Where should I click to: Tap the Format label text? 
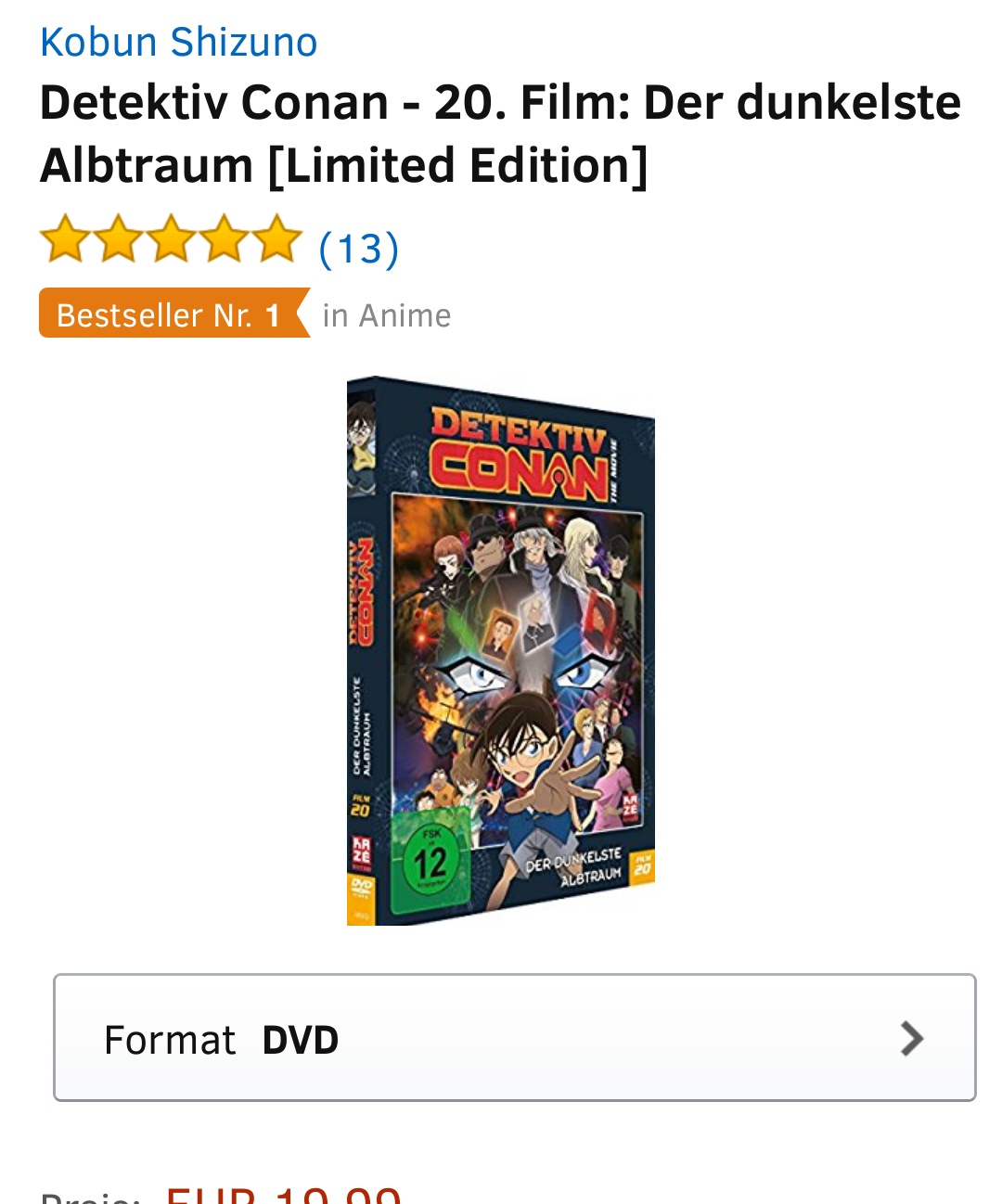click(170, 1040)
